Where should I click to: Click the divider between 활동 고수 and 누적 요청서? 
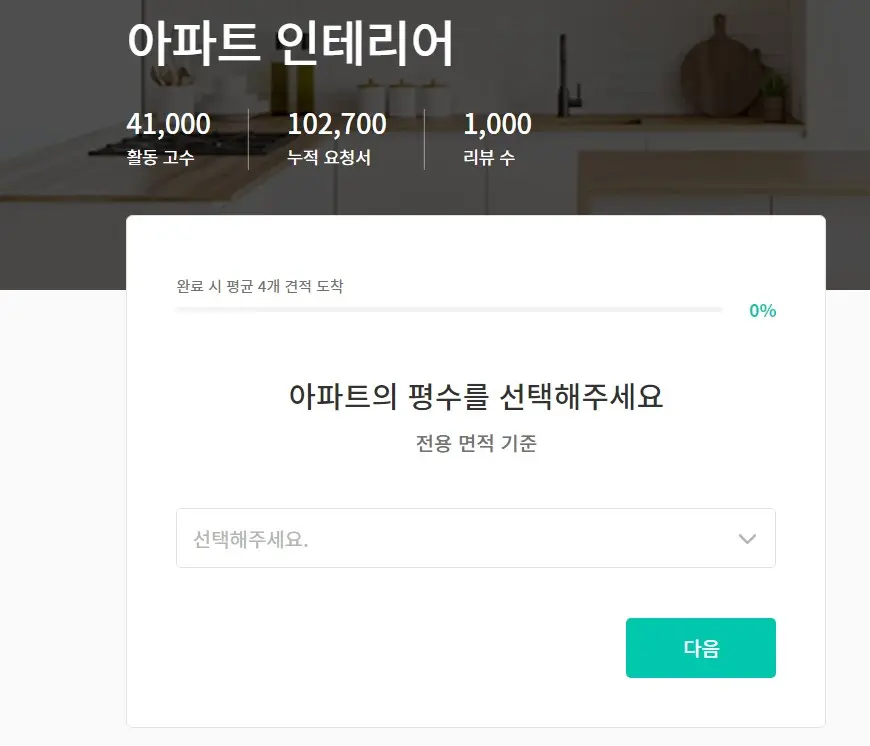tap(247, 137)
